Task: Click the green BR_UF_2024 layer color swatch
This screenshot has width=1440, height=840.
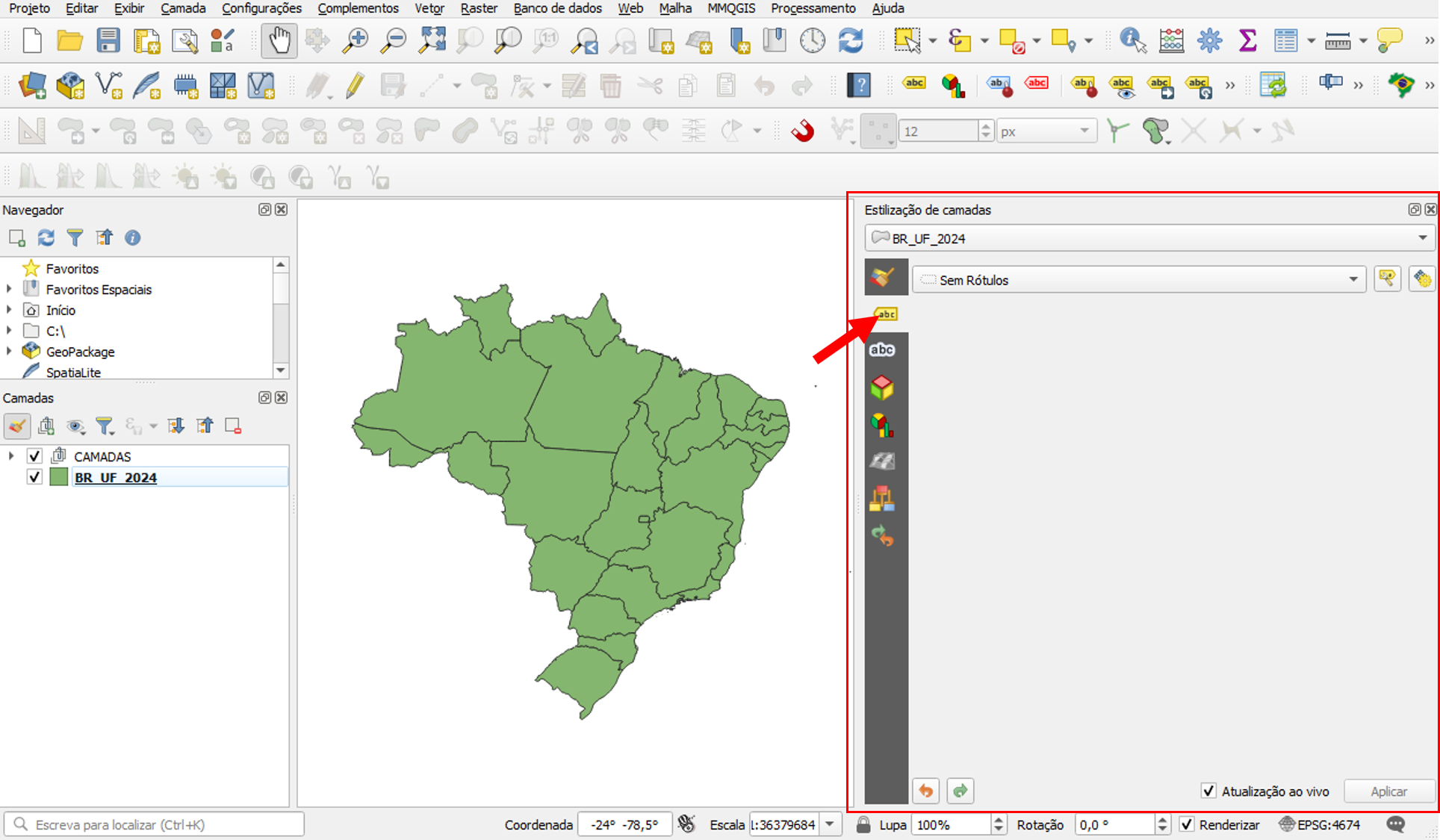Action: click(x=58, y=477)
